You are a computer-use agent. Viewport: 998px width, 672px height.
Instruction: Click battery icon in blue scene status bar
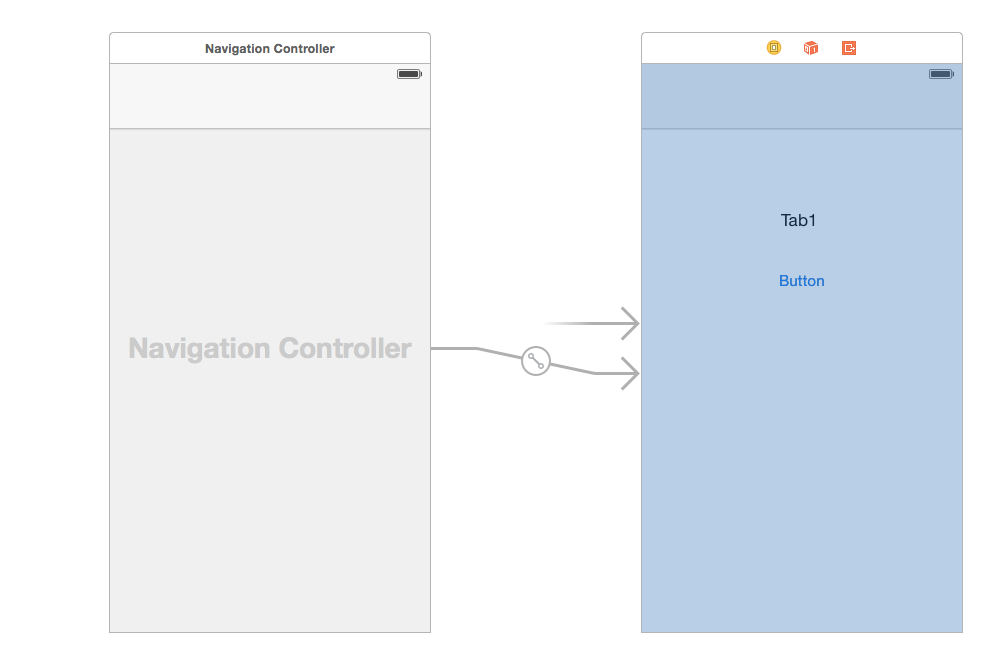[x=941, y=74]
